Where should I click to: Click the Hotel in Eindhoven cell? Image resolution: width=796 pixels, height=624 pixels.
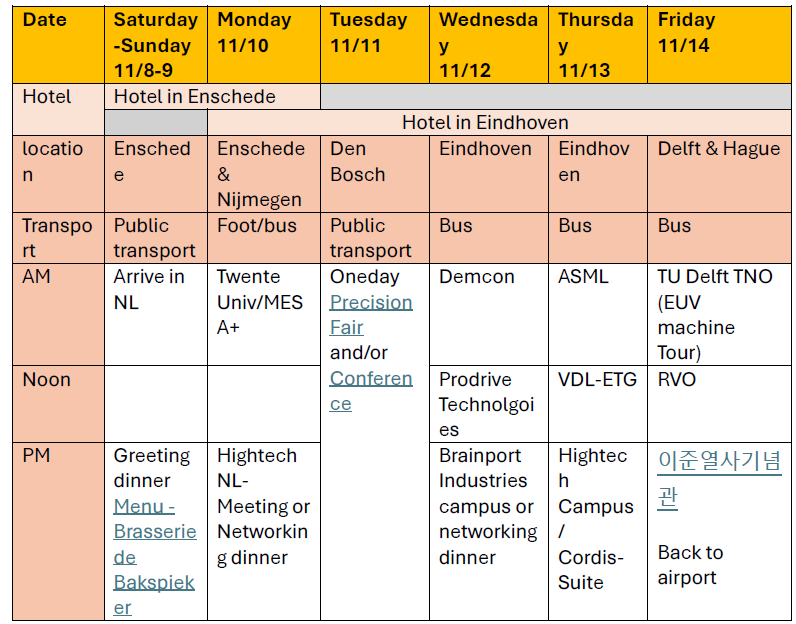pyautogui.click(x=499, y=122)
